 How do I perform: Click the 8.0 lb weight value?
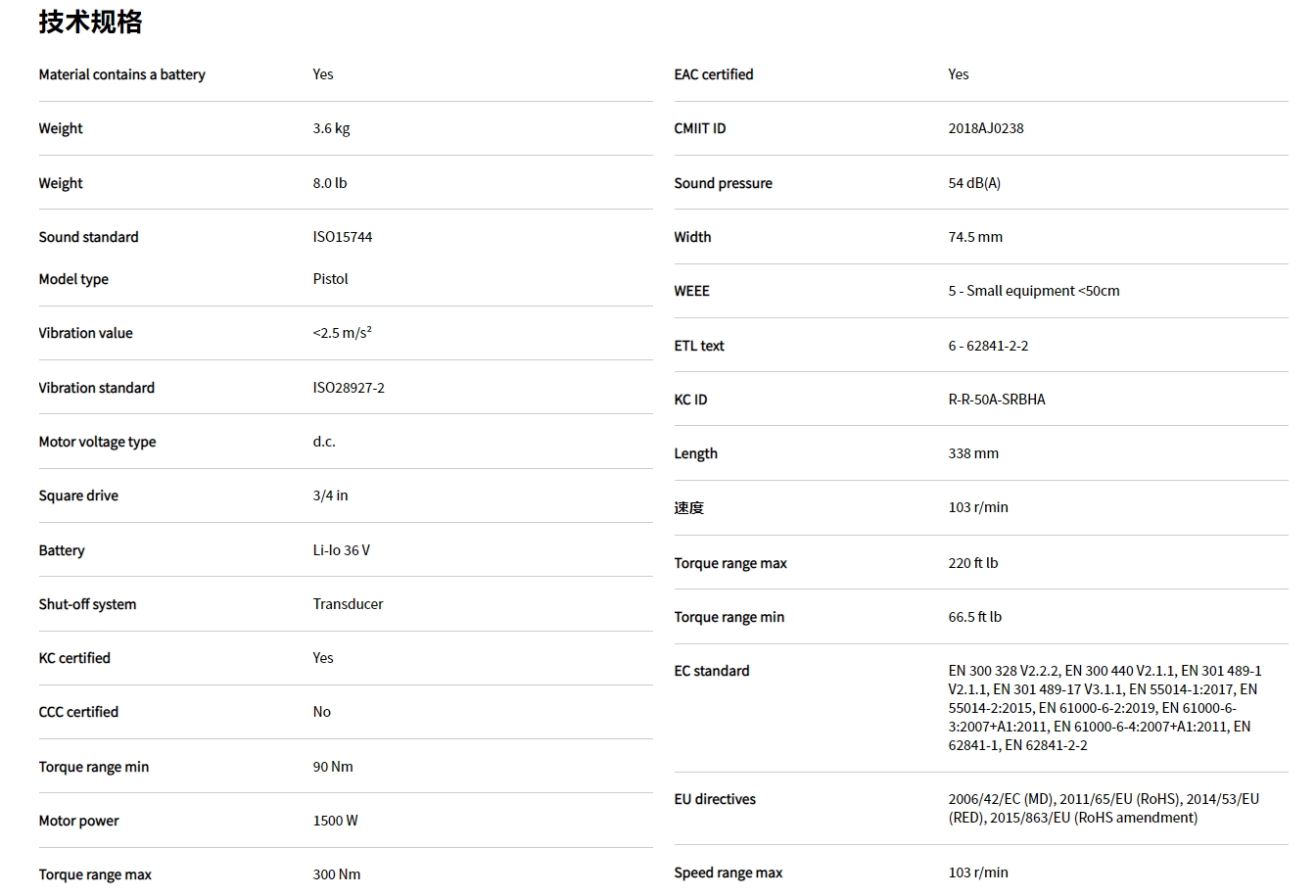(330, 183)
